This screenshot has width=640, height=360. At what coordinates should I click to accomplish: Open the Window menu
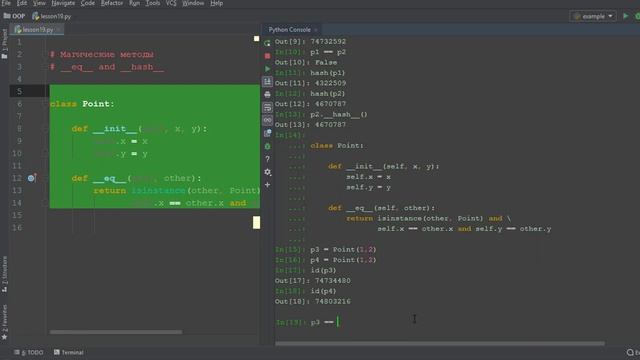193,3
